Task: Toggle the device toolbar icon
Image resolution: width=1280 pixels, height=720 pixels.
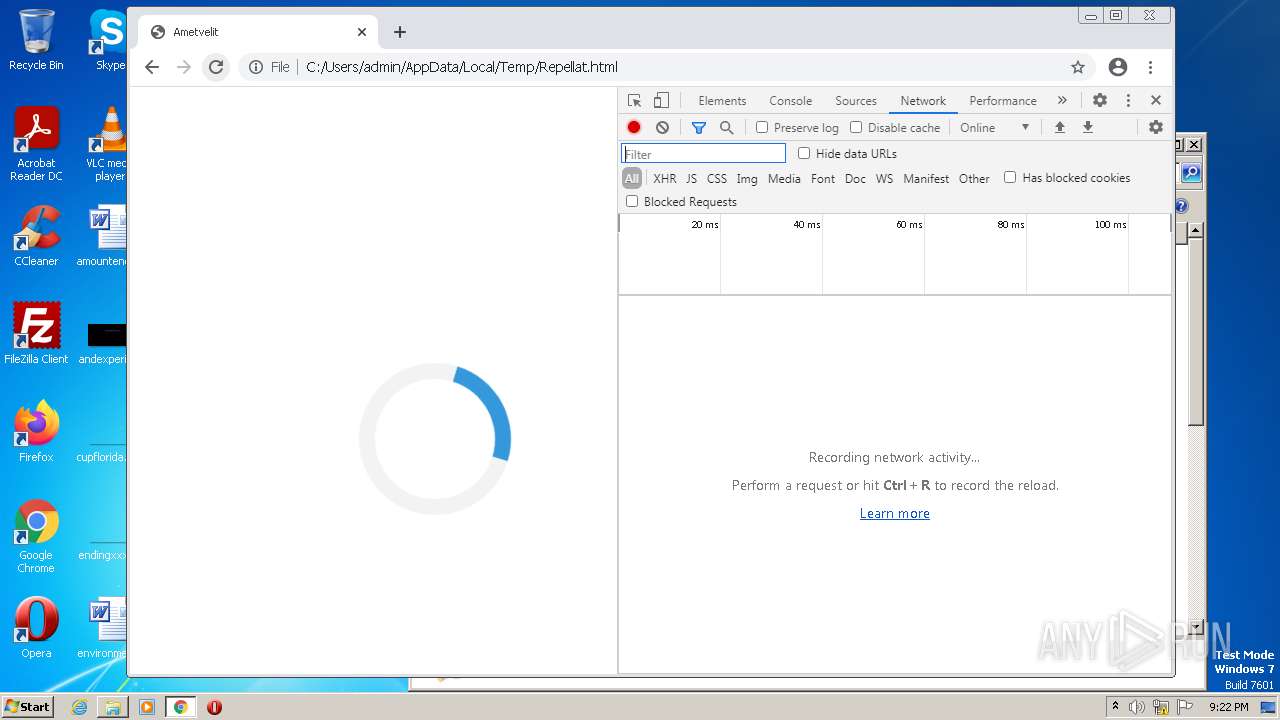Action: pos(661,101)
